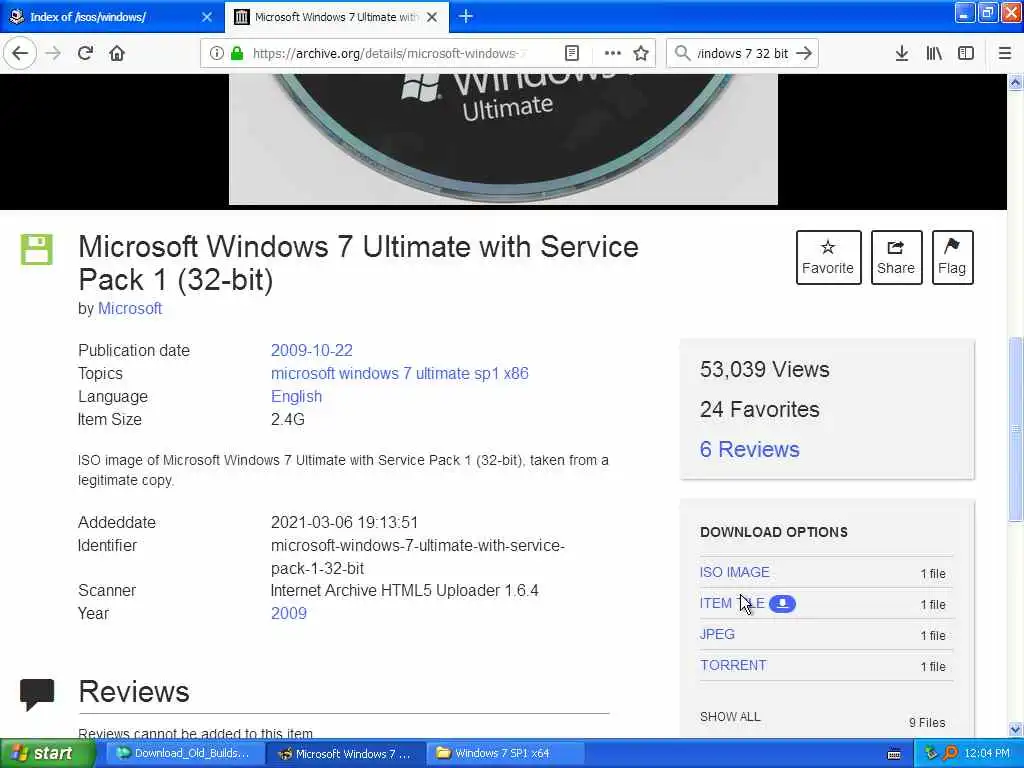The width and height of the screenshot is (1024, 768).
Task: Toggle the sidebar view icon
Action: [966, 53]
